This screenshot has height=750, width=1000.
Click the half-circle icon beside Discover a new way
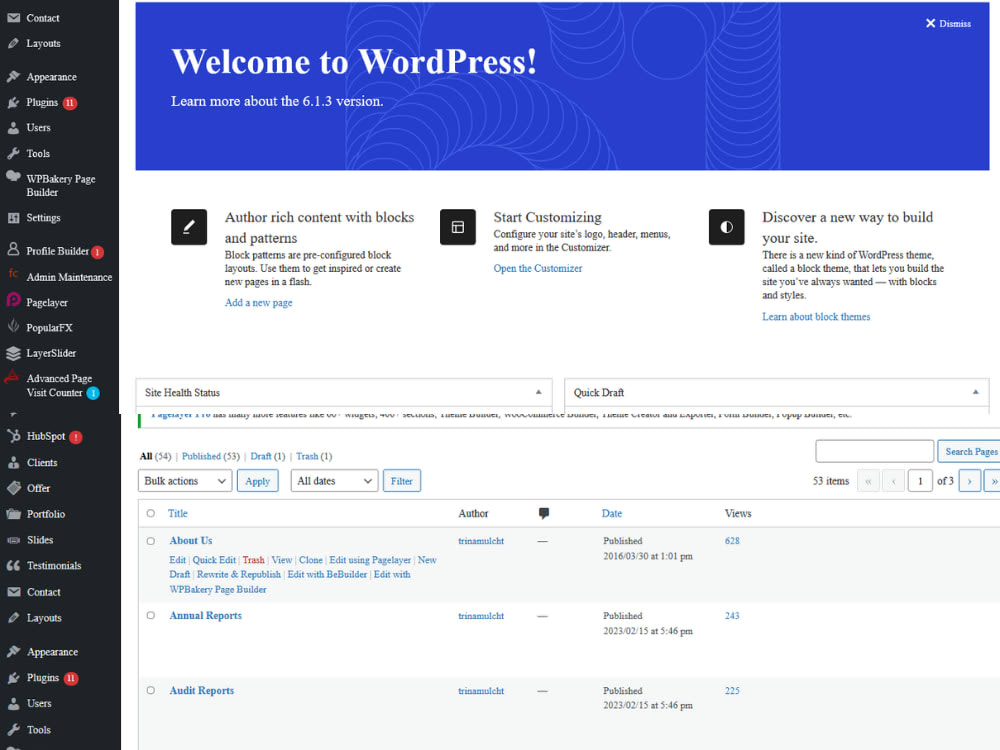(x=726, y=227)
